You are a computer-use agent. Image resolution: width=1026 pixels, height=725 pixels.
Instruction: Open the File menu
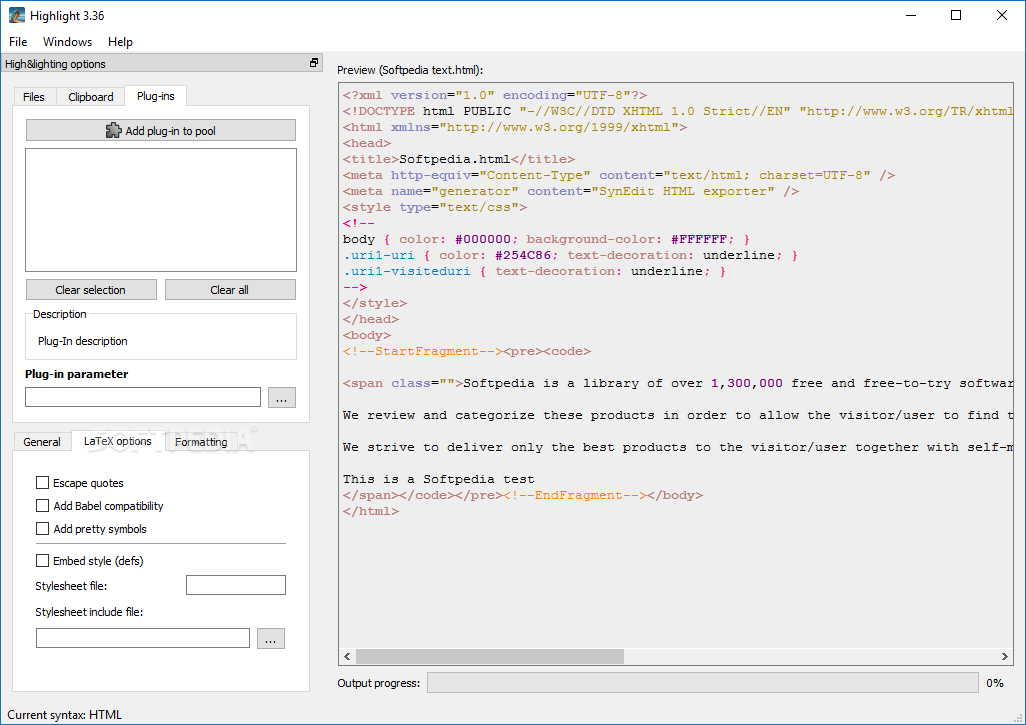point(18,42)
